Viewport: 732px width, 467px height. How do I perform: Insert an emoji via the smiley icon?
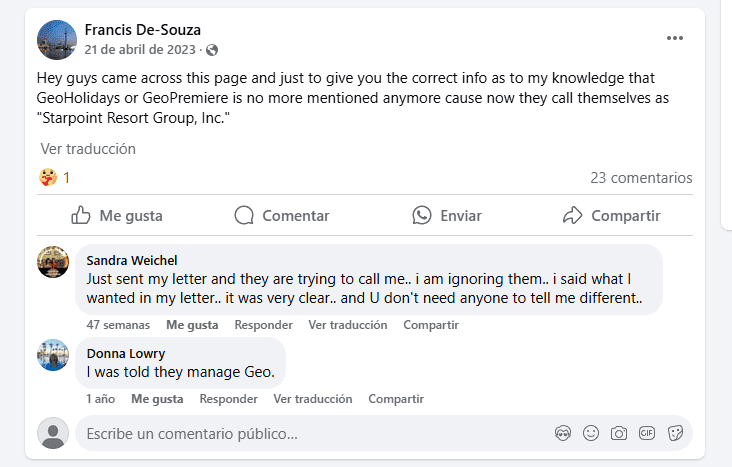(x=591, y=434)
